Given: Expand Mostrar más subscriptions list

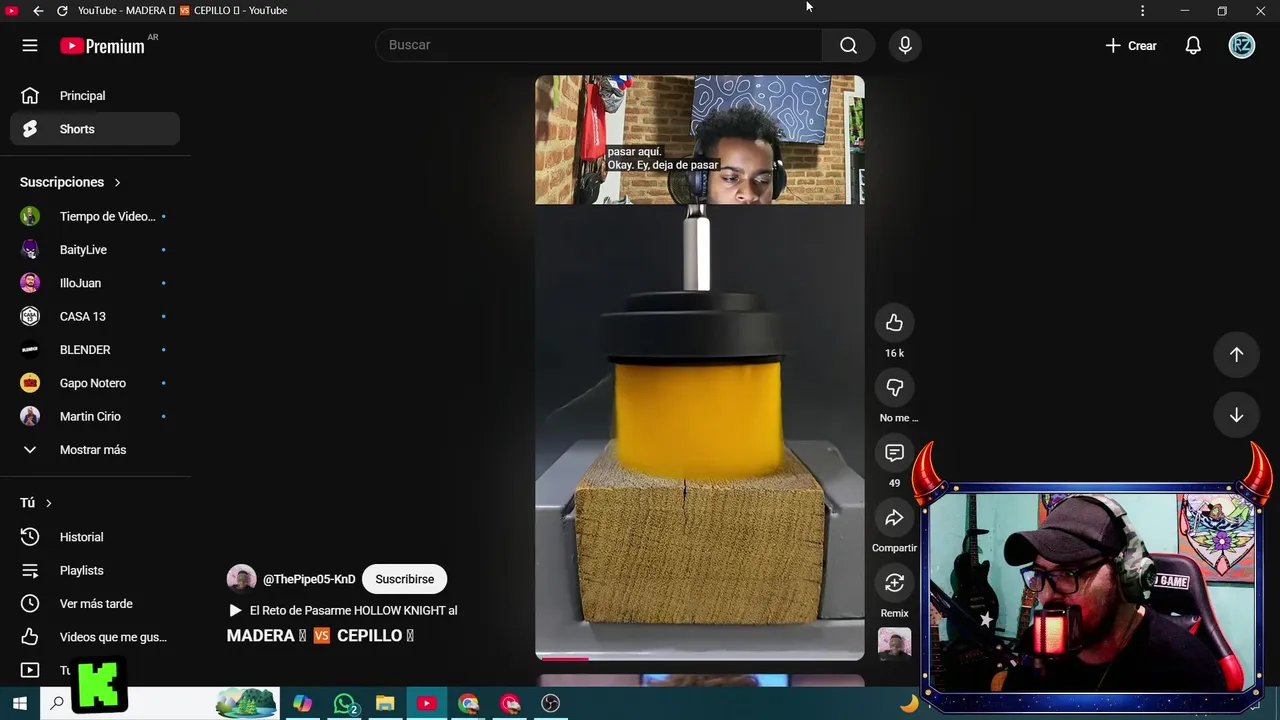Looking at the screenshot, I should coord(95,450).
